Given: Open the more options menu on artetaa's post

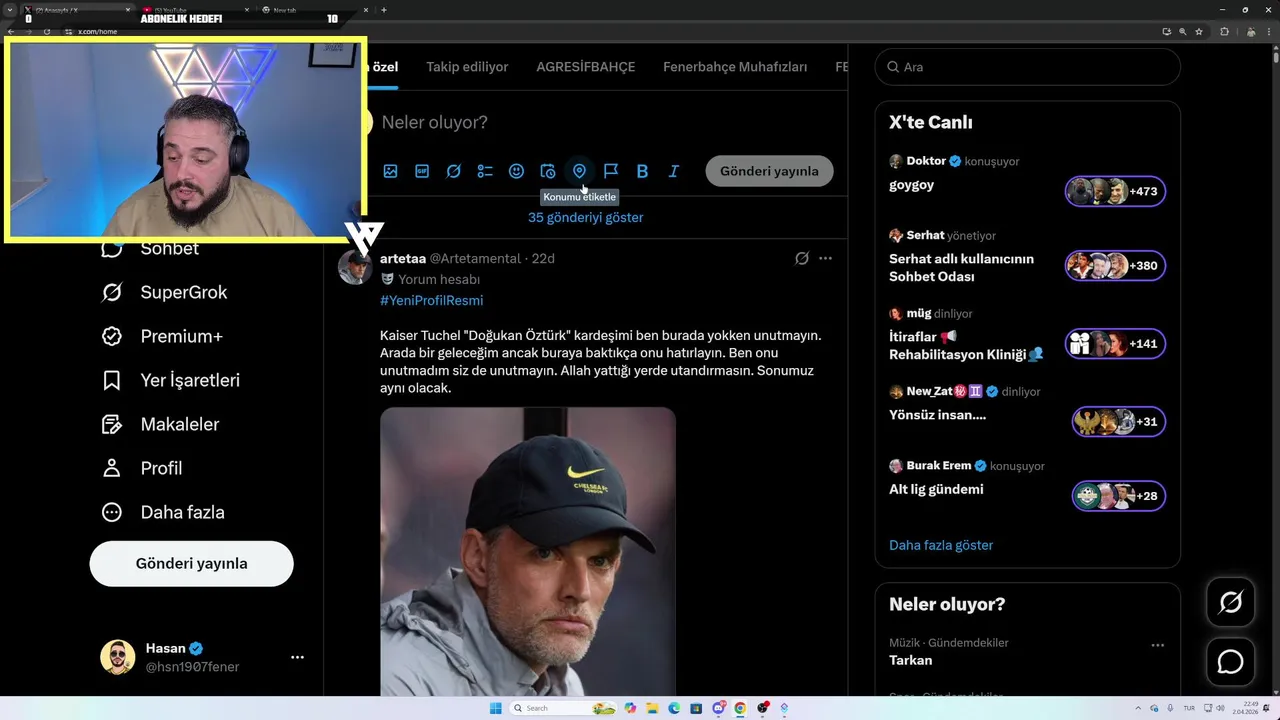Looking at the screenshot, I should pyautogui.click(x=825, y=258).
